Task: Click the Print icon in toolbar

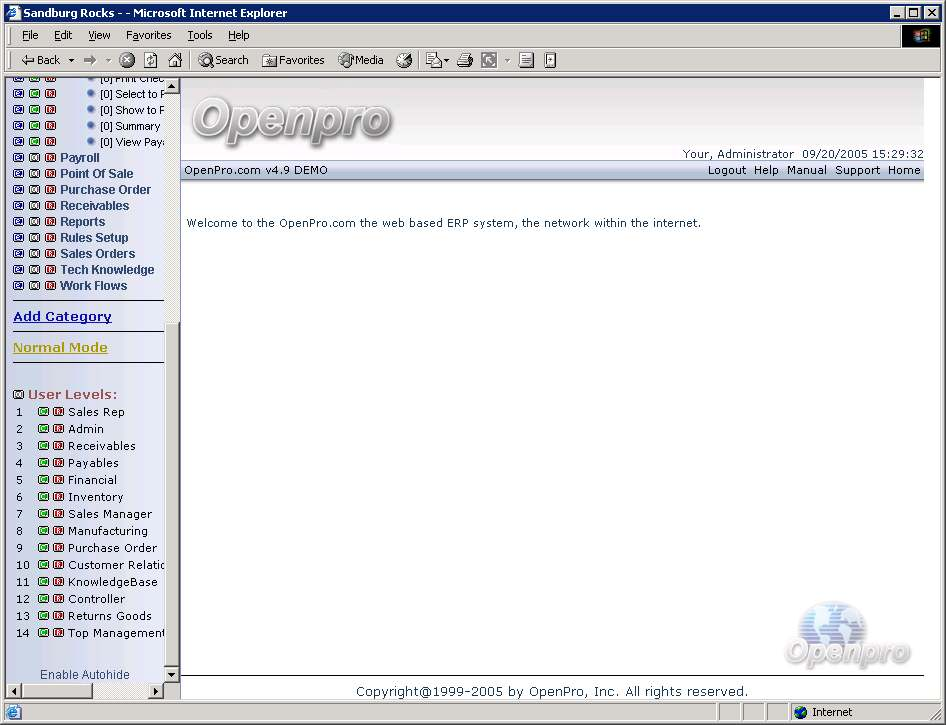Action: tap(465, 60)
